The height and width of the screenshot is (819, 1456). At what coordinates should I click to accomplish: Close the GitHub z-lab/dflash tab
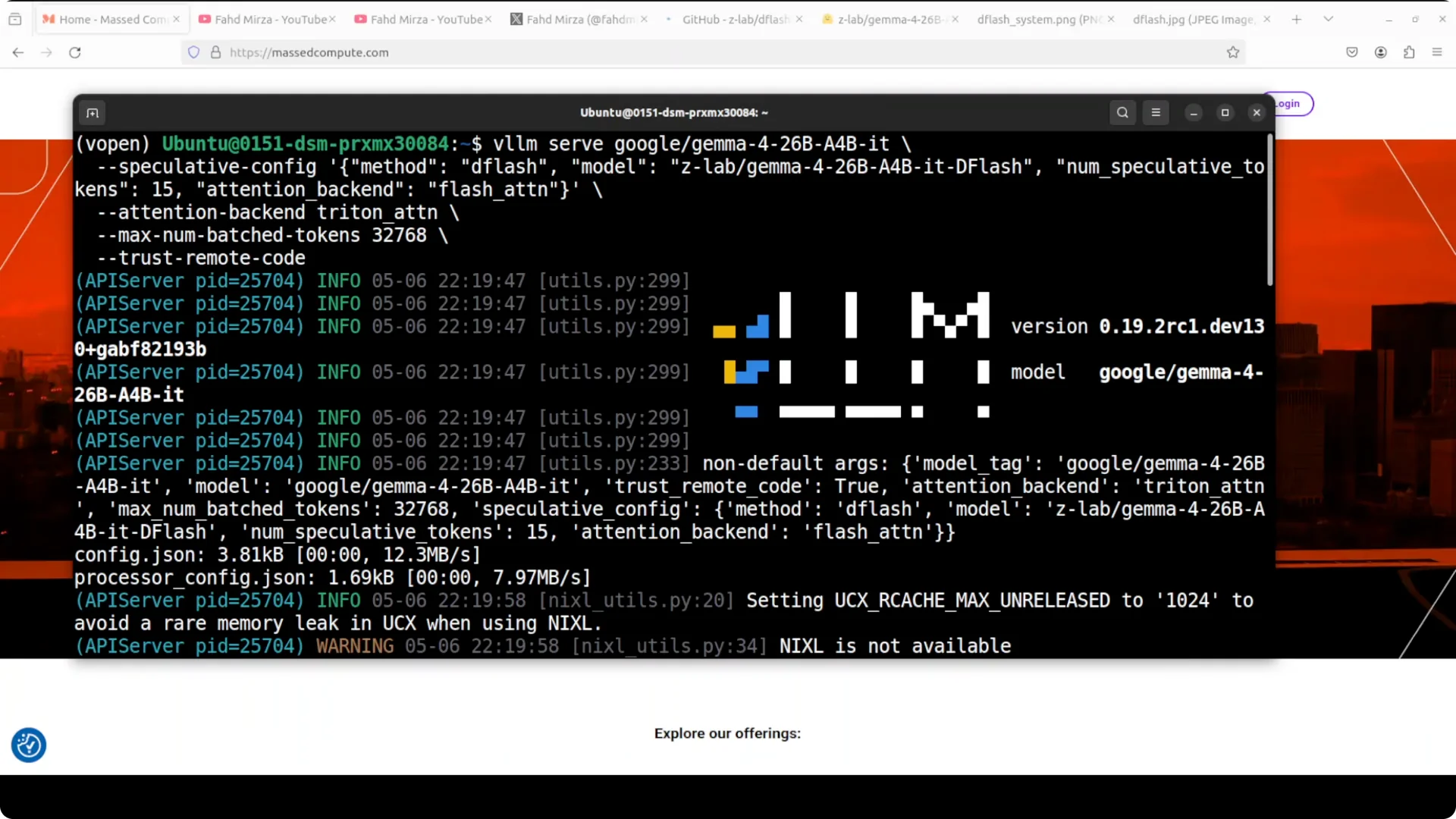[799, 19]
